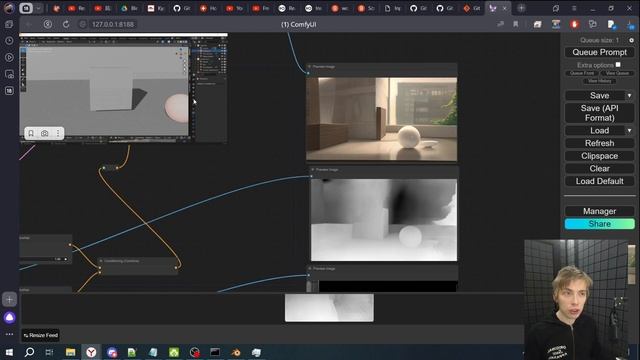This screenshot has height=360, width=640.
Task: Collapse the Conditioning Combine node dot
Action: [x=101, y=261]
